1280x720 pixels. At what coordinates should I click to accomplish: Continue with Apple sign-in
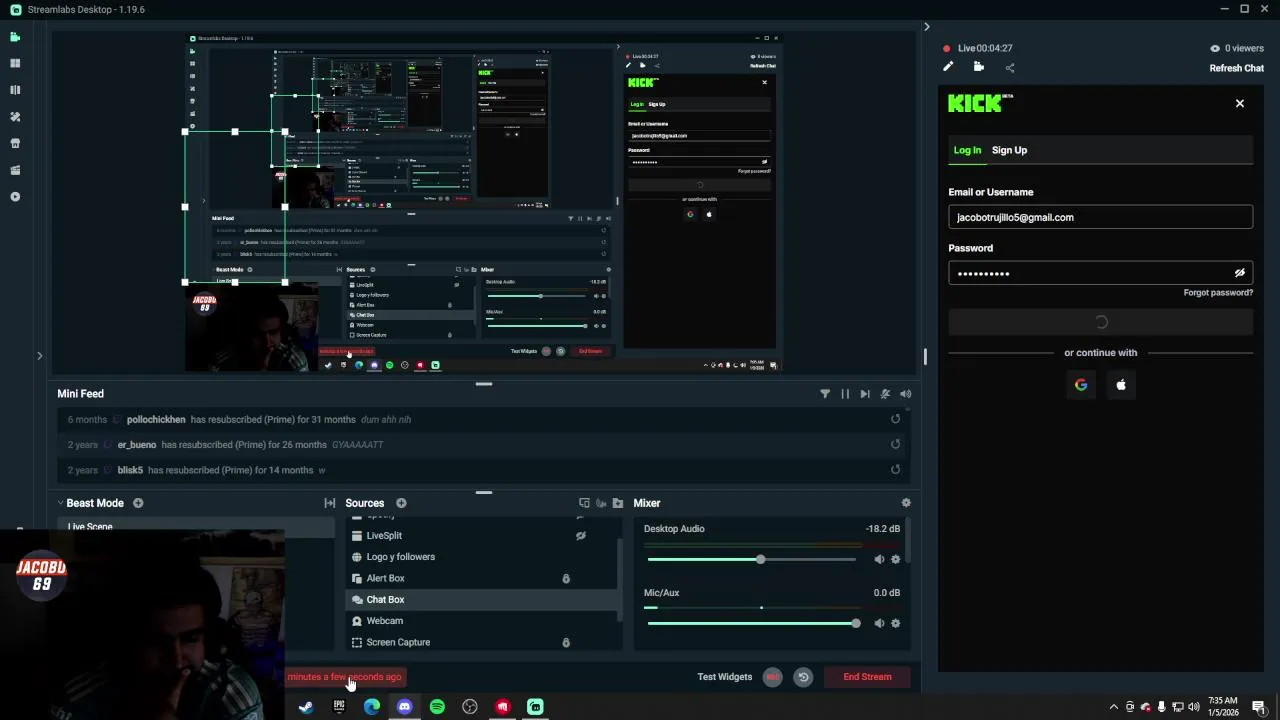coord(1121,385)
